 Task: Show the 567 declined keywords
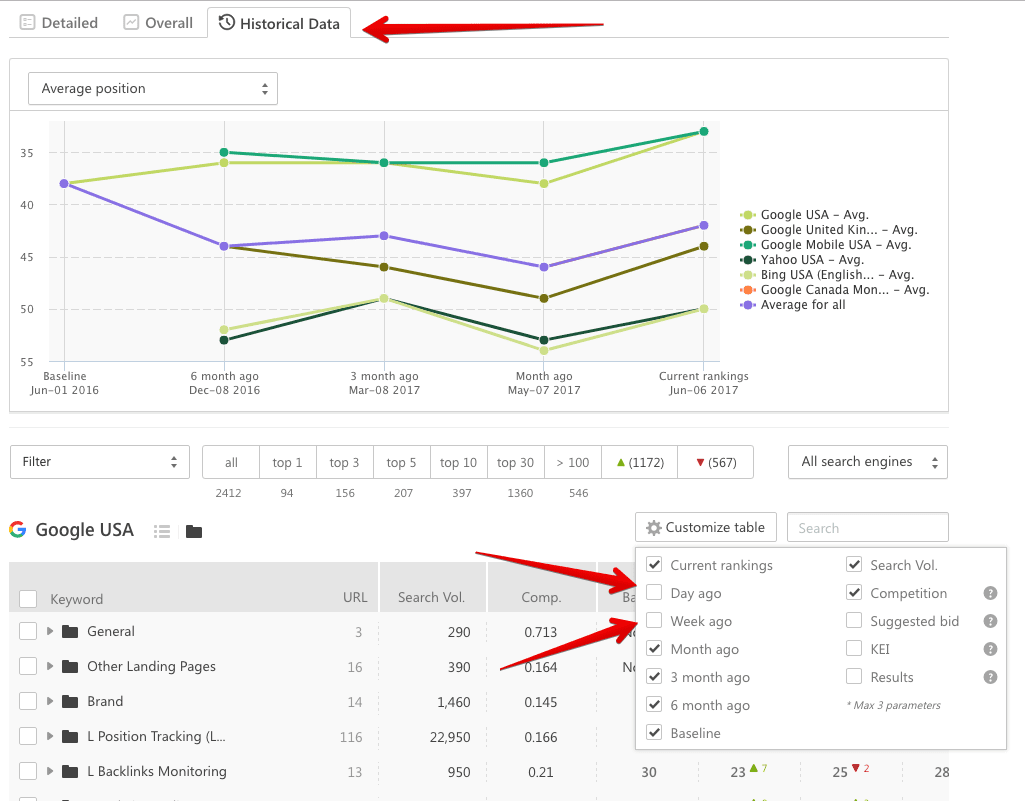coord(716,462)
